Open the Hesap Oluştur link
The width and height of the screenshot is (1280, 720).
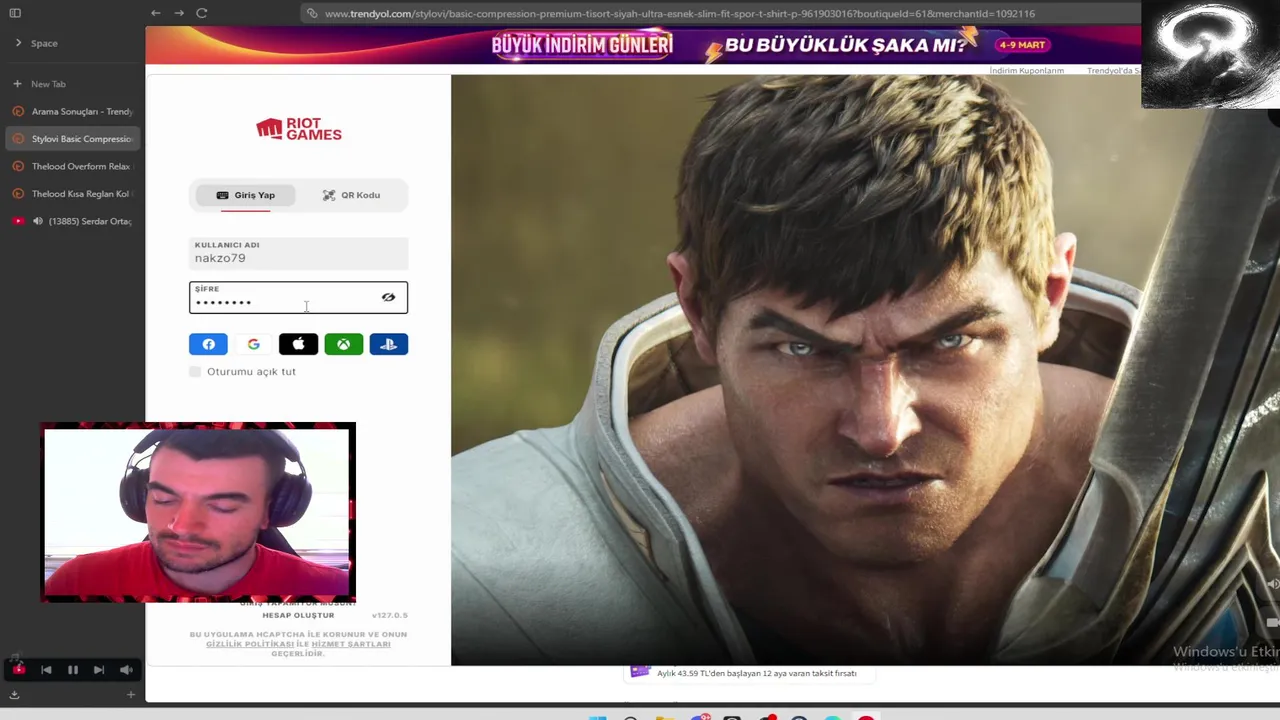[x=298, y=615]
